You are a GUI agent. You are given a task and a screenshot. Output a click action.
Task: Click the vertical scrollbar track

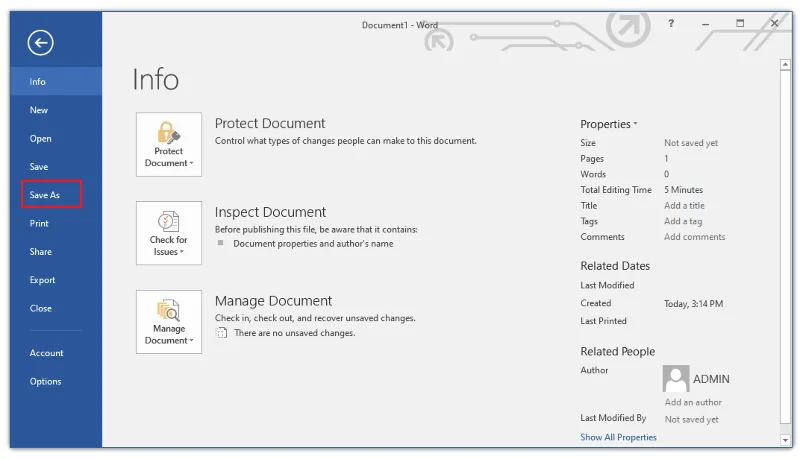pyautogui.click(x=785, y=247)
